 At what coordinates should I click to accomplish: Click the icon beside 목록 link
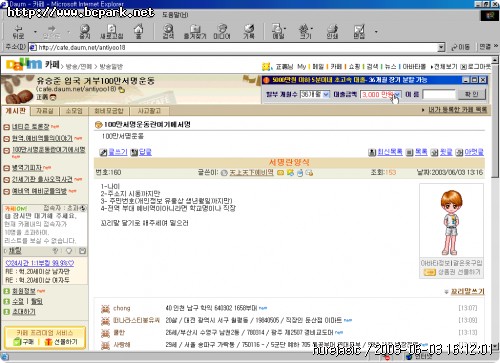point(409,152)
